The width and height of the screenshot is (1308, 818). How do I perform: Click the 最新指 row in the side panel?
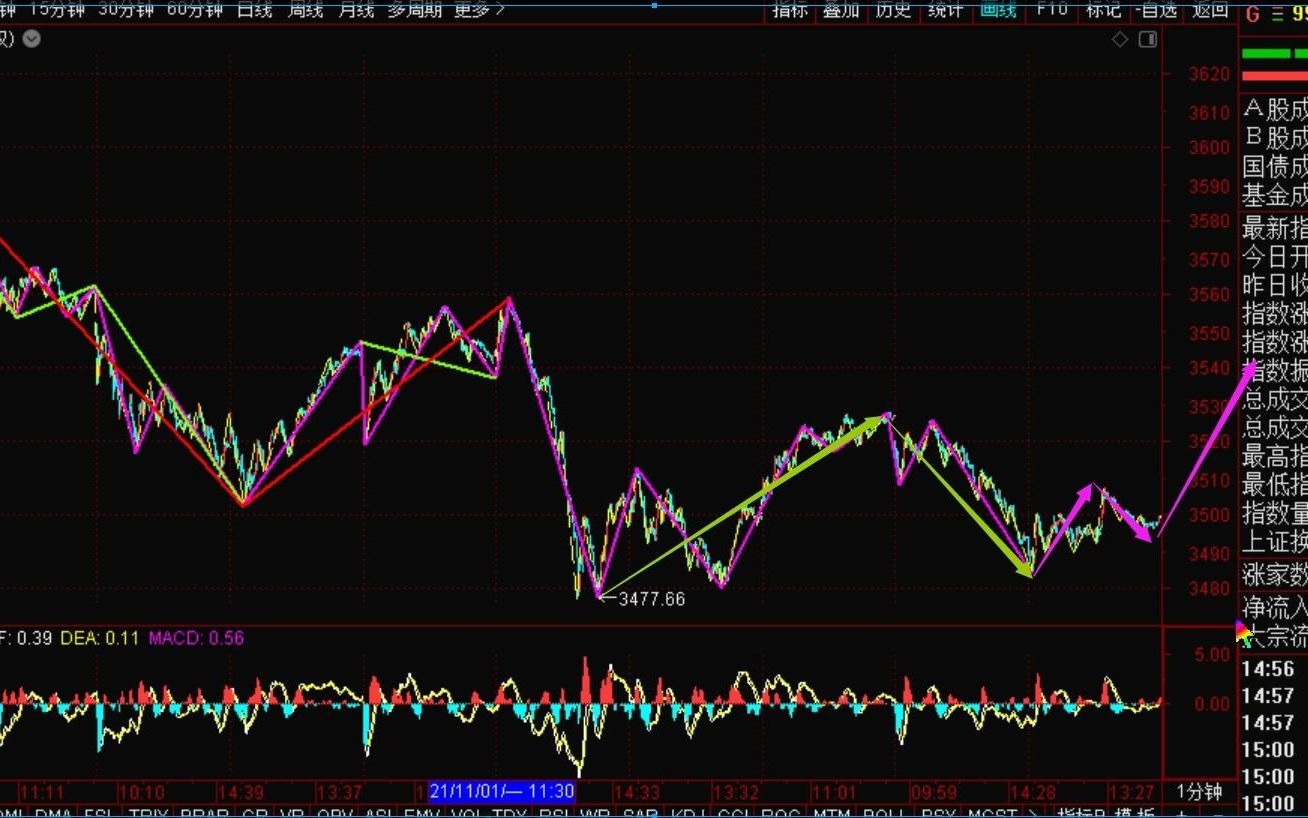click(1274, 228)
